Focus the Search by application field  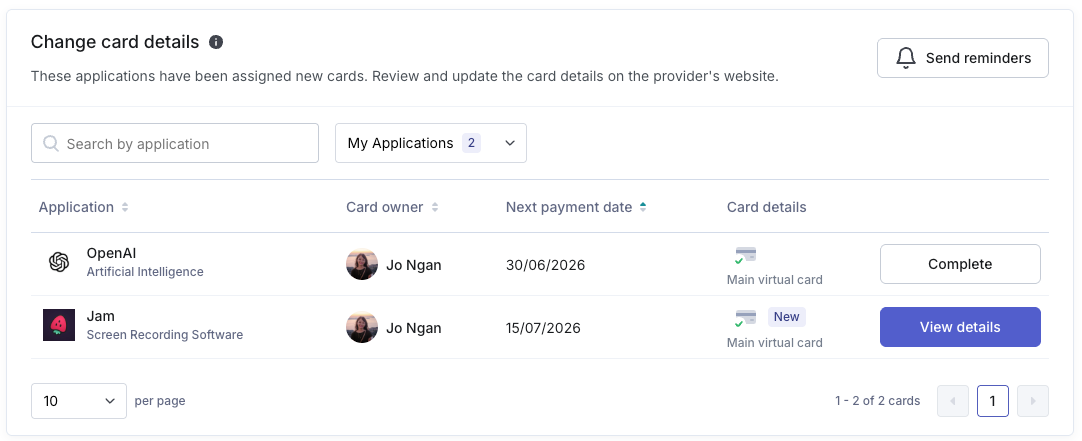click(175, 143)
